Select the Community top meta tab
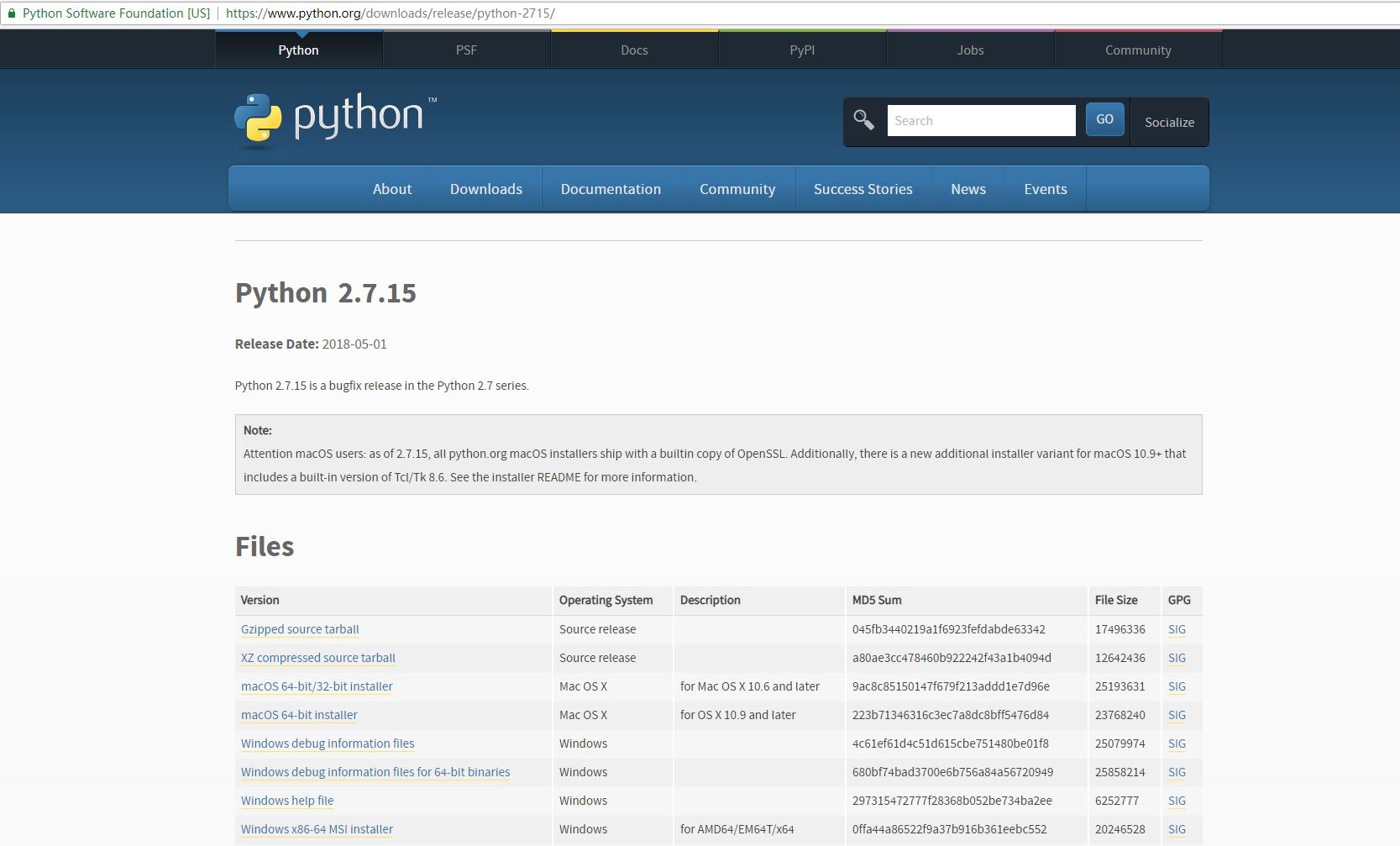 point(1139,50)
